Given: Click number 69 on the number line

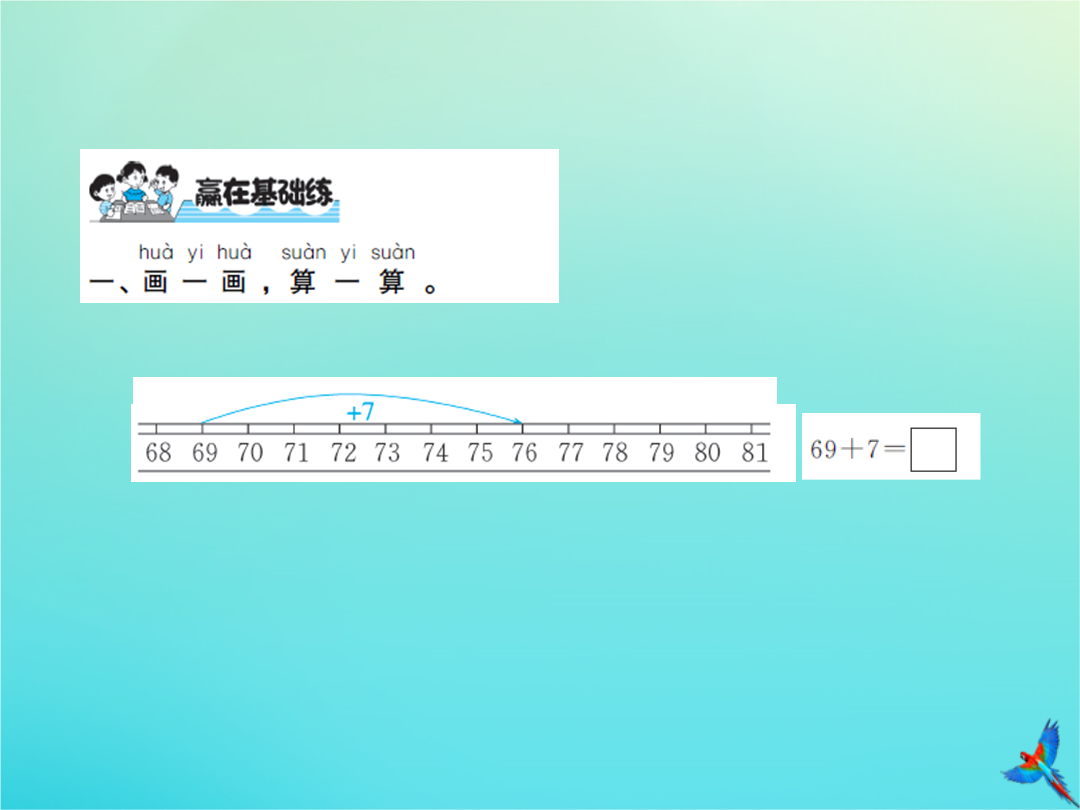Looking at the screenshot, I should coord(205,453).
